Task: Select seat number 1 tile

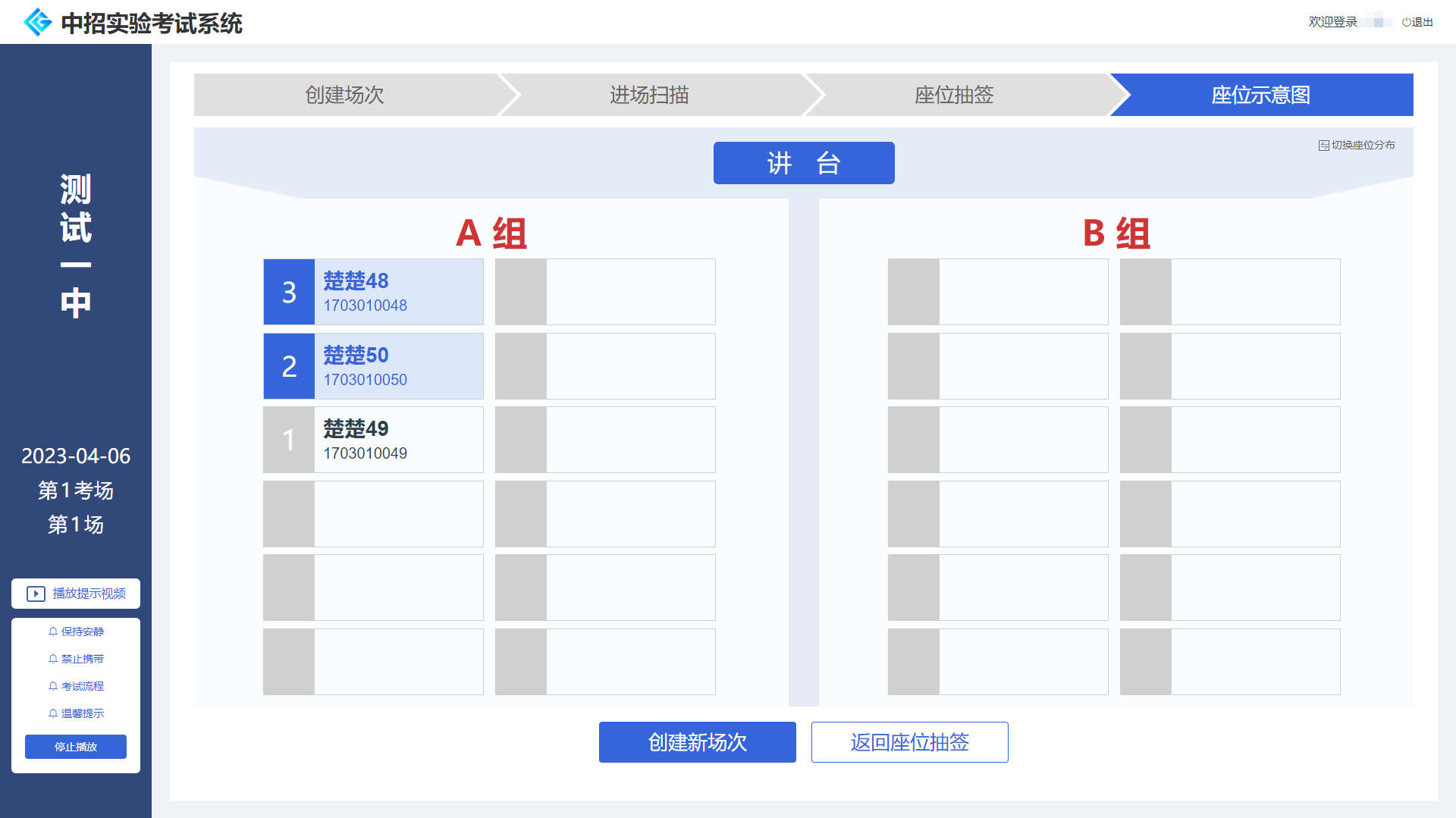Action: (289, 440)
